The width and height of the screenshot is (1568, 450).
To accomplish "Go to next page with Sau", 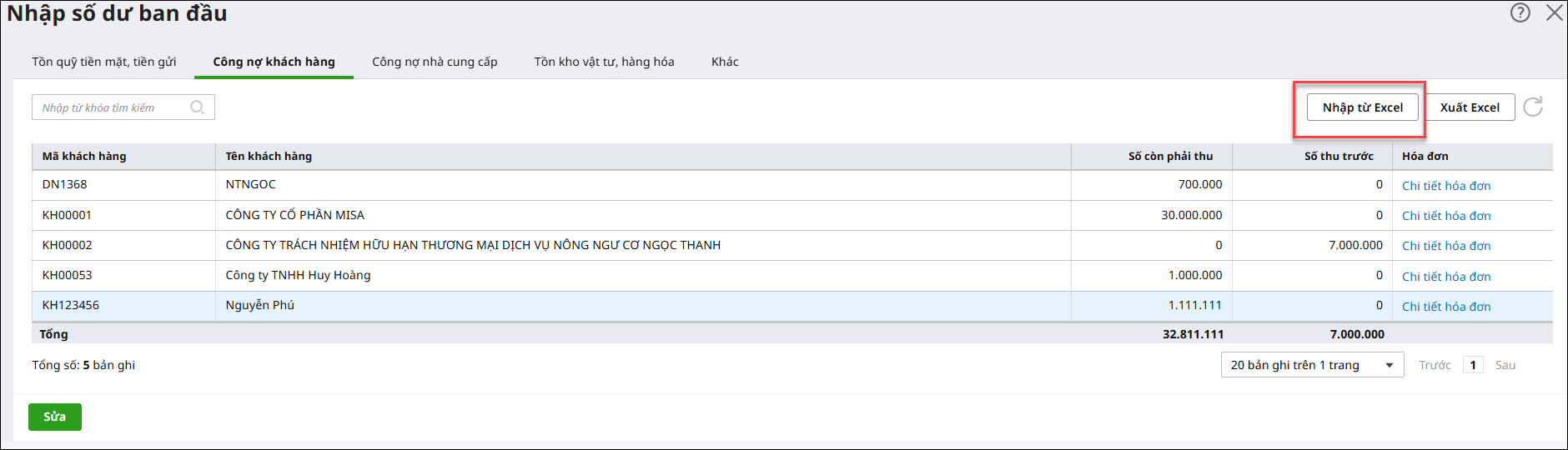I will (x=1505, y=365).
